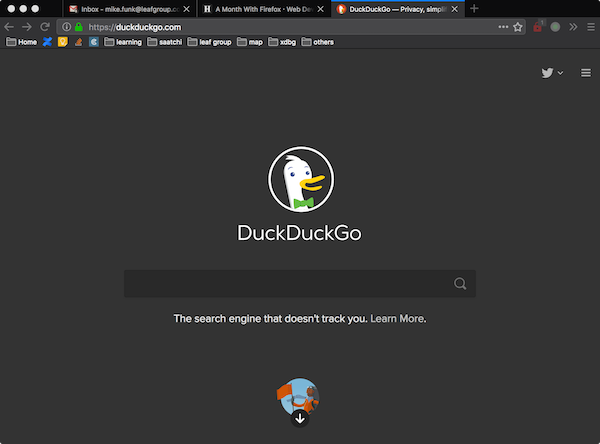
Task: Click the red padlock extension icon
Action: coord(538,27)
